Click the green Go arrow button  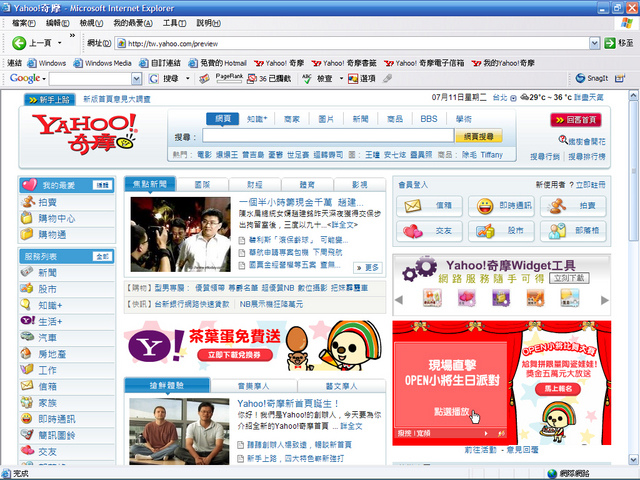[610, 43]
